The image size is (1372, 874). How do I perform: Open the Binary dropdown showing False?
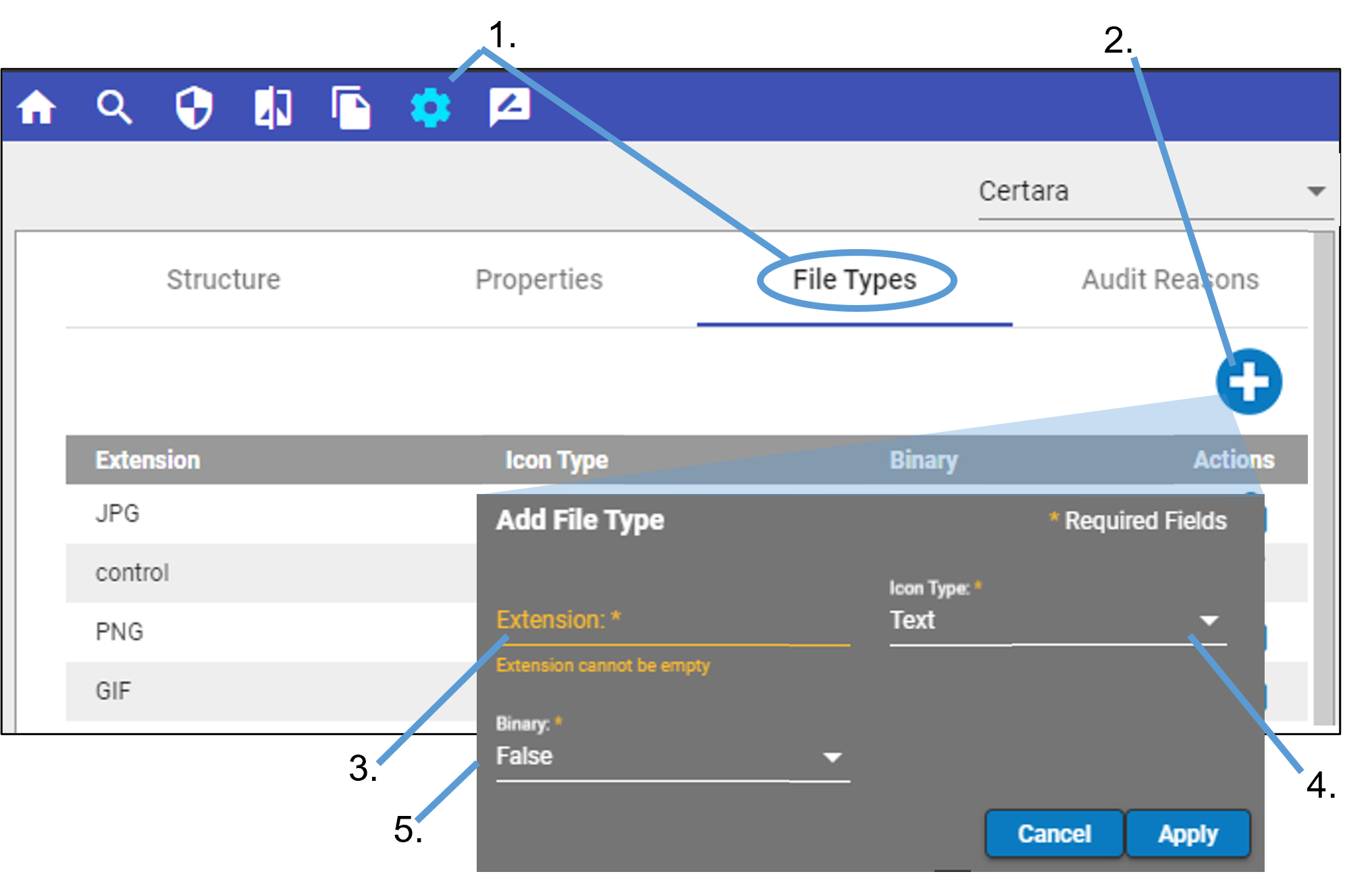pyautogui.click(x=832, y=757)
